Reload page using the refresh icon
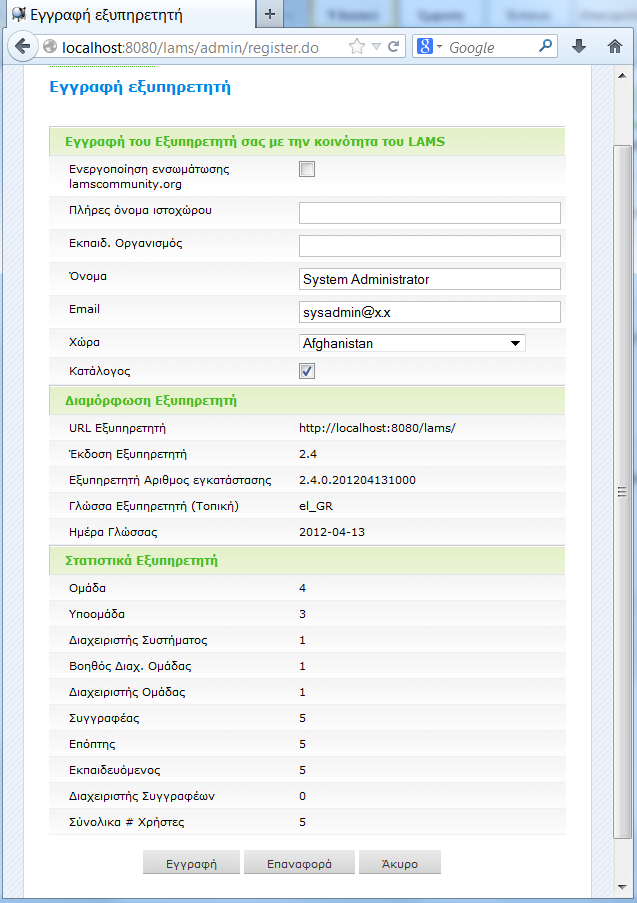637x903 pixels. point(394,47)
